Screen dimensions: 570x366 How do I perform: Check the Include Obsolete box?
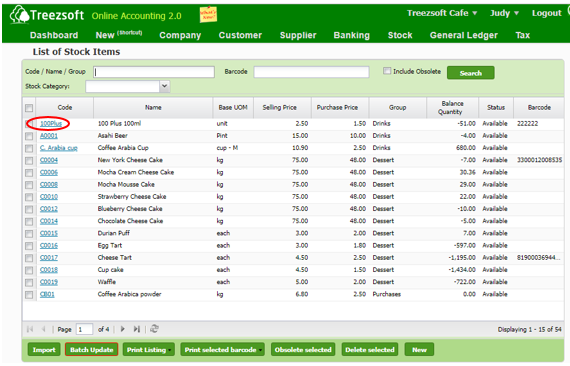[387, 71]
